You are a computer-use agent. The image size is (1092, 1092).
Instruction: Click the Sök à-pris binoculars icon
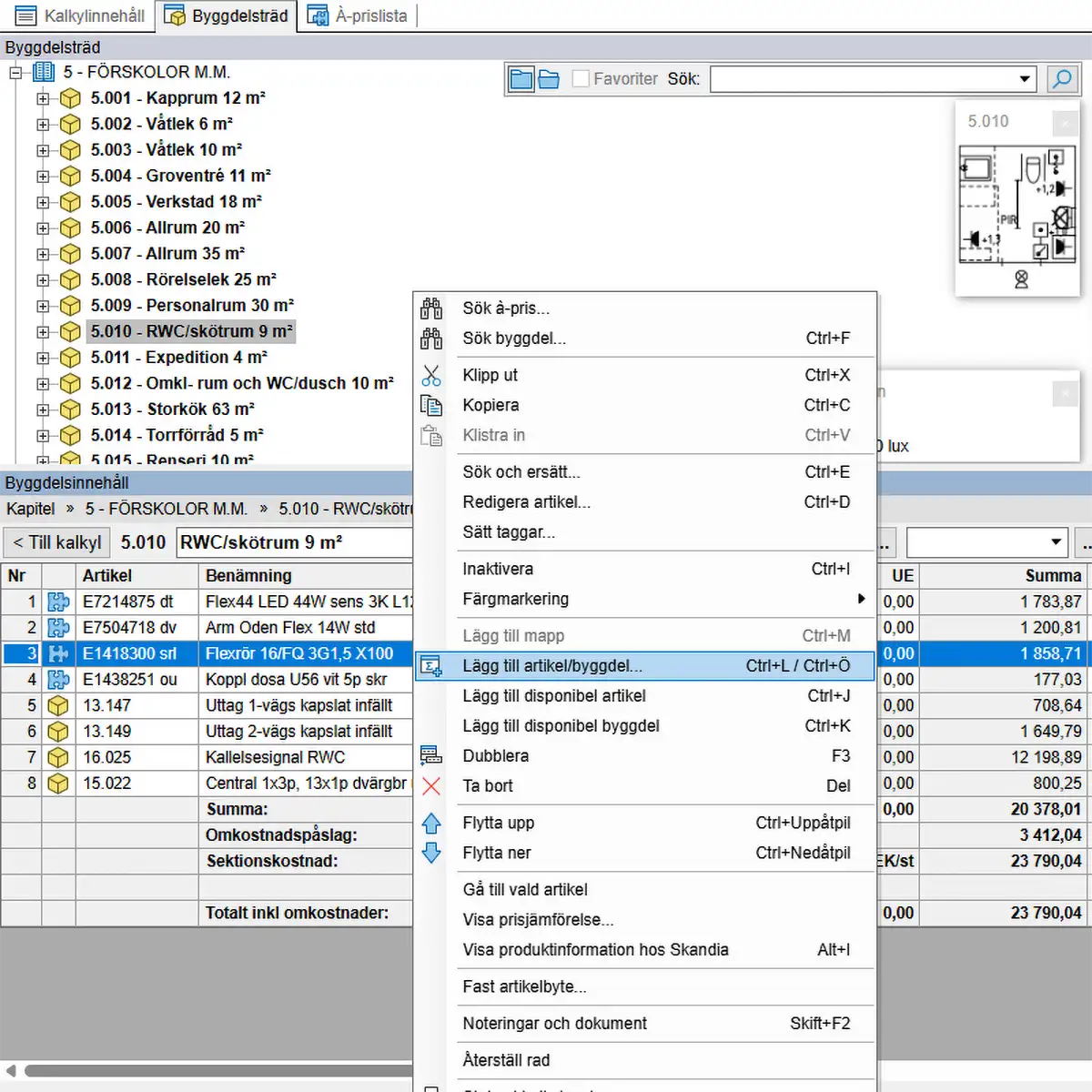[x=431, y=308]
